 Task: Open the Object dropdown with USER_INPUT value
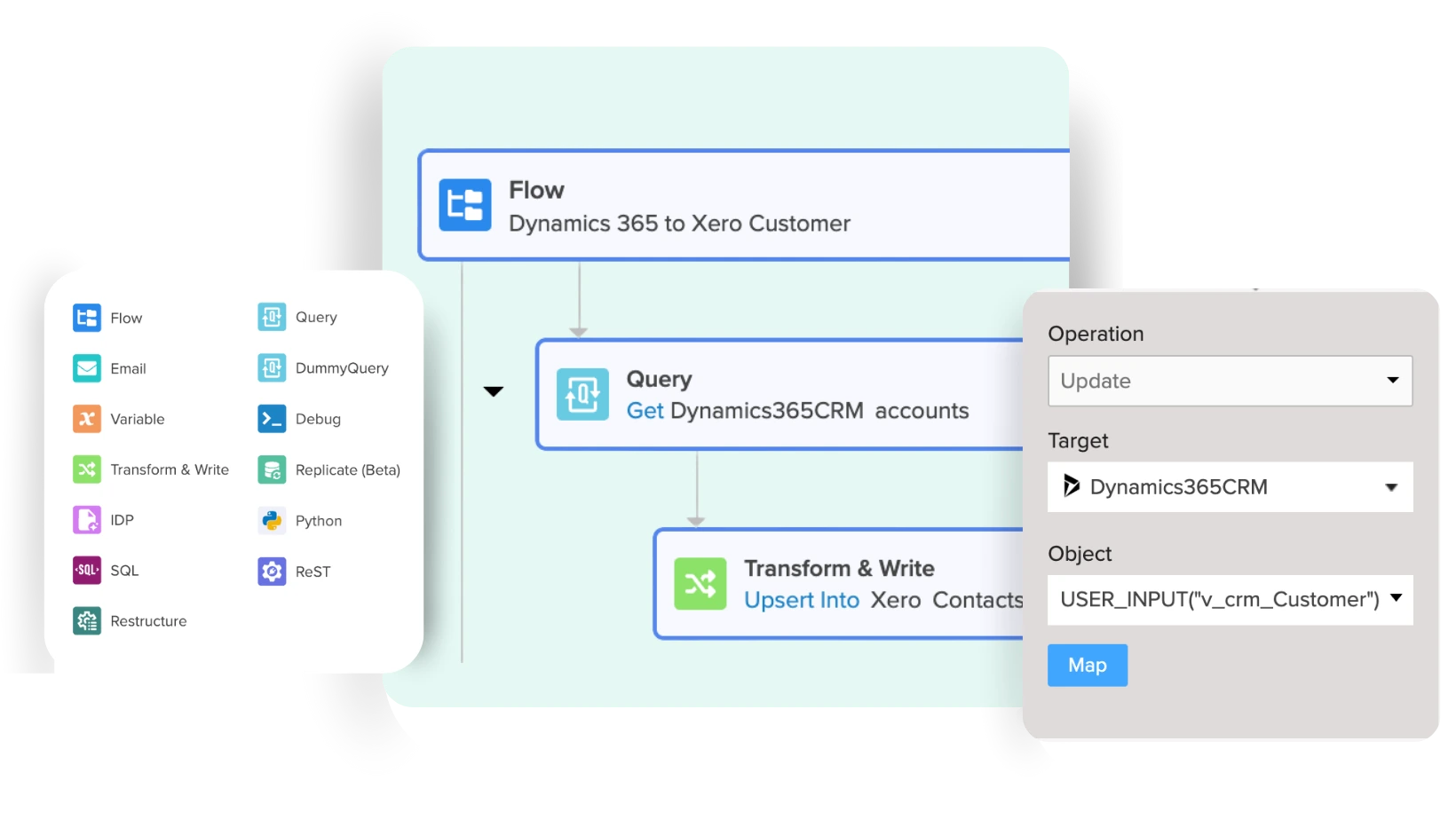click(1230, 600)
